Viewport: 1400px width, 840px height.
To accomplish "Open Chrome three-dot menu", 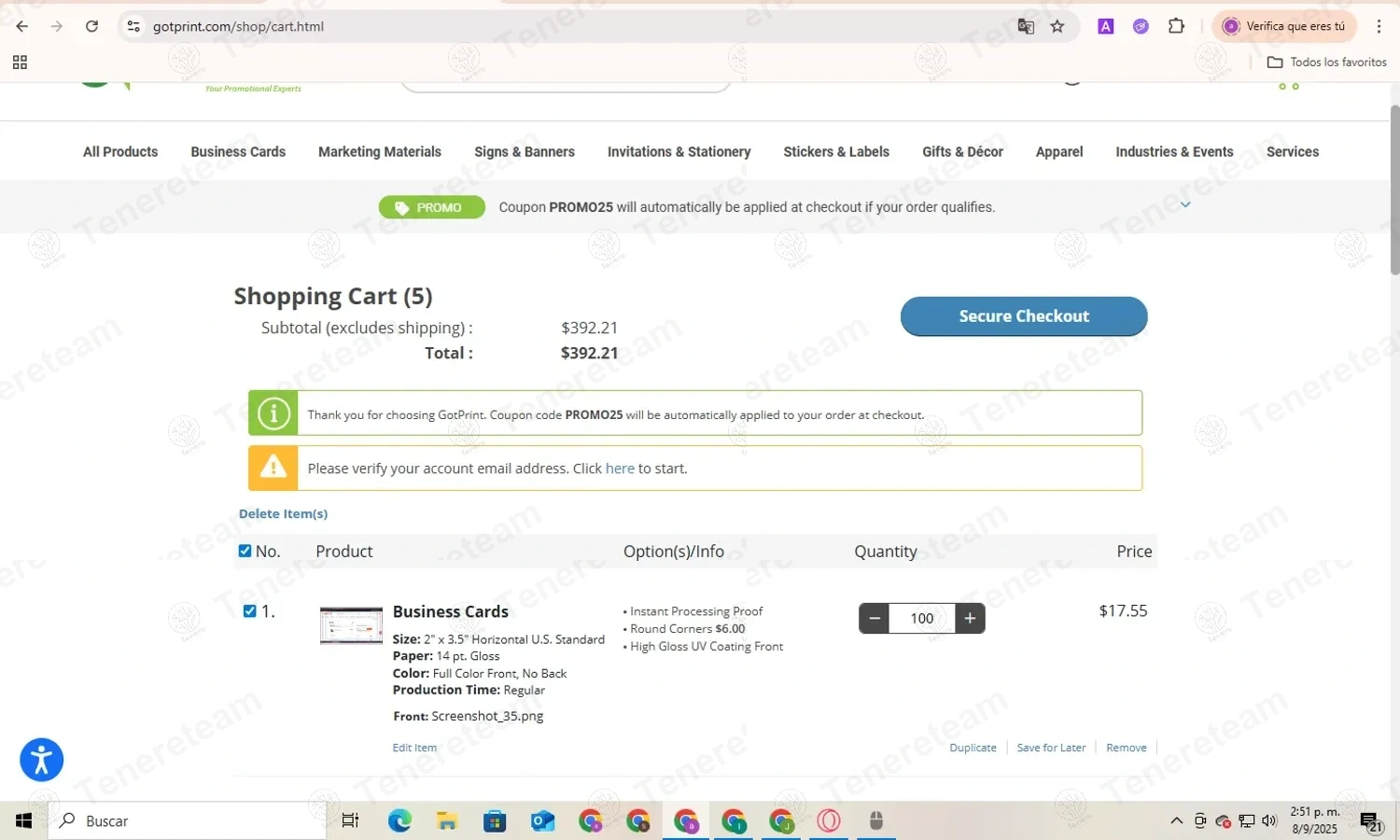I will tap(1379, 26).
